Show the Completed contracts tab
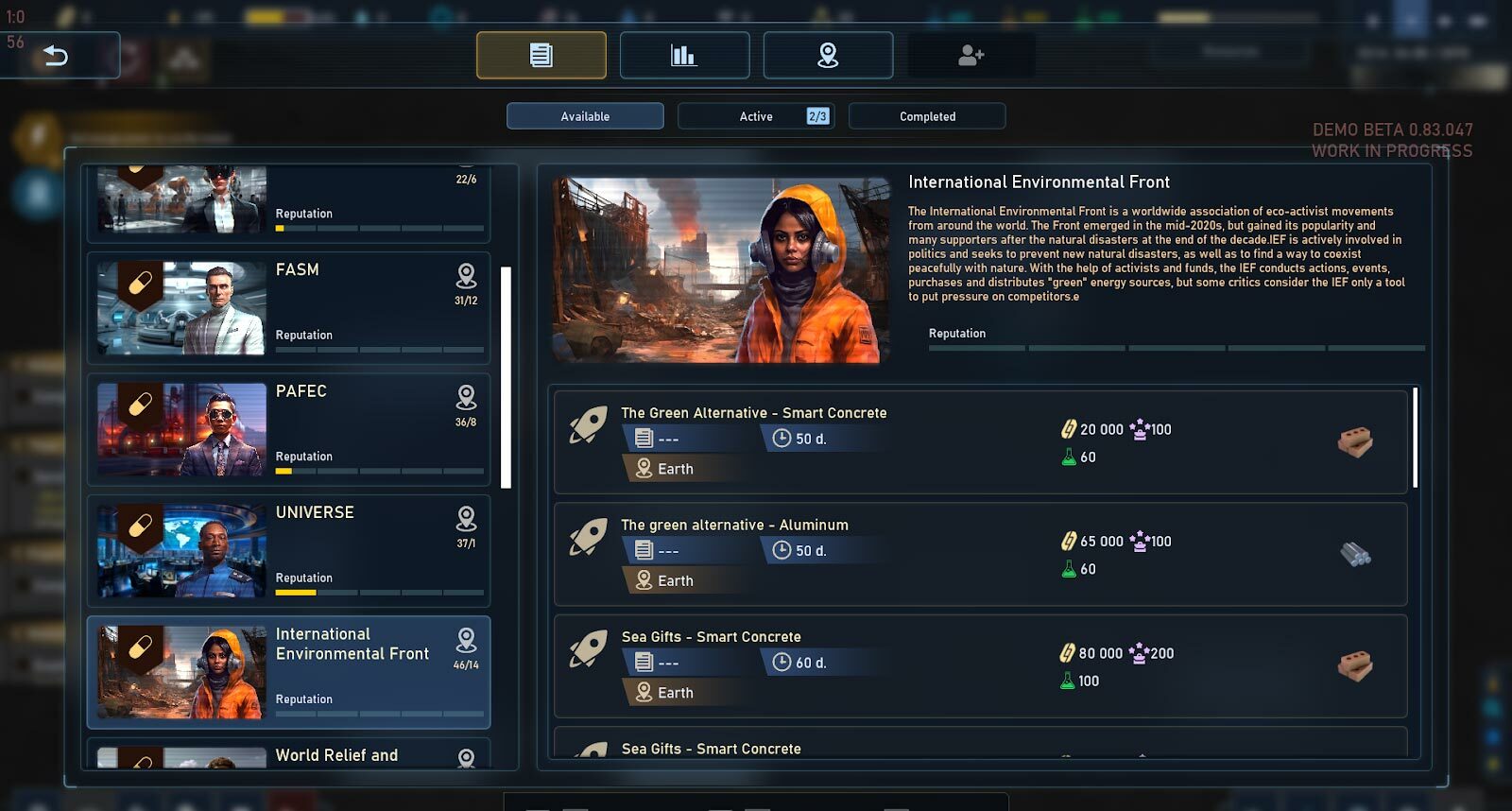 (x=927, y=116)
